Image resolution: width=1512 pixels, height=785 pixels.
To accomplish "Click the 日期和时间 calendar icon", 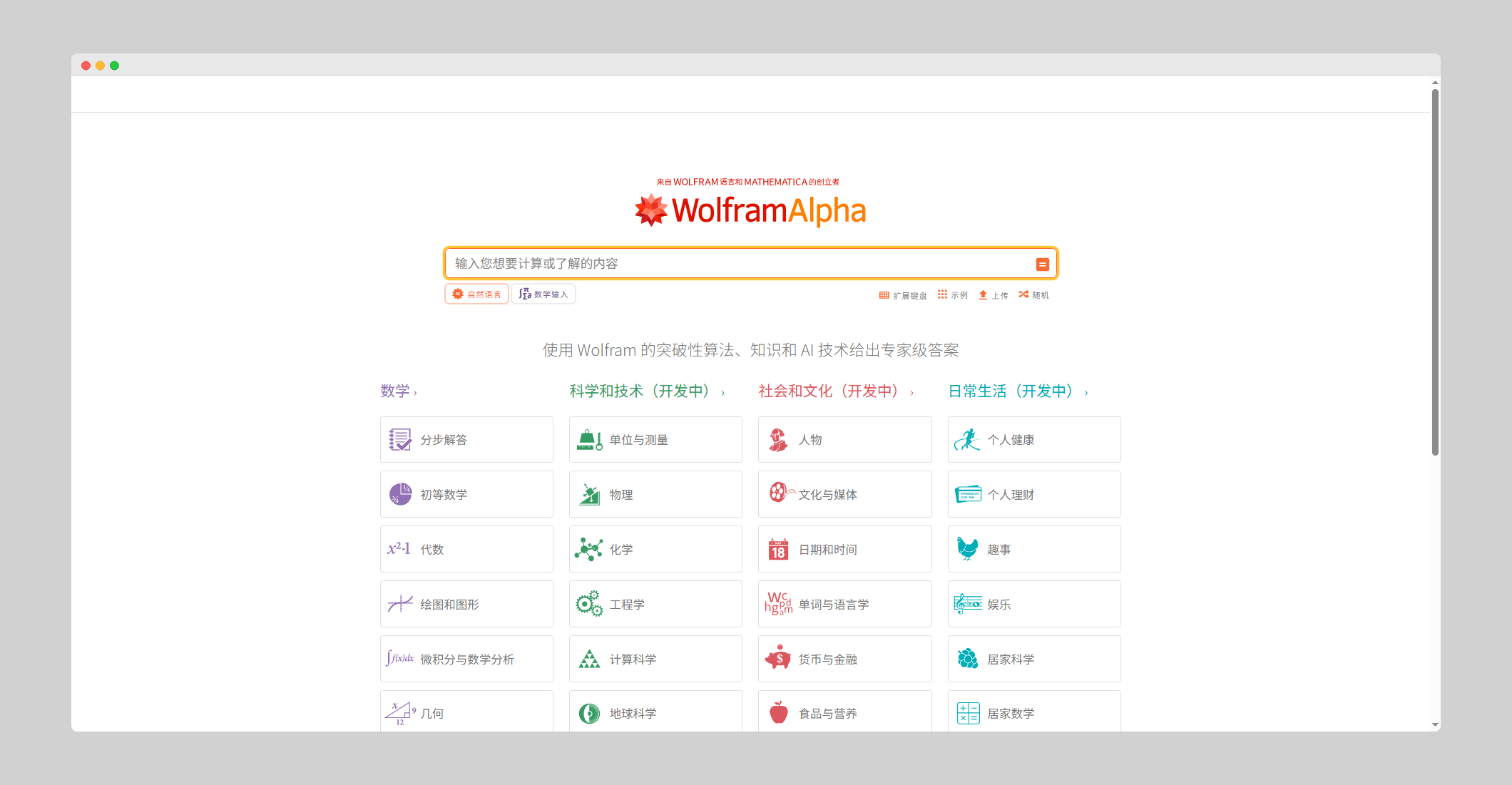I will [778, 549].
